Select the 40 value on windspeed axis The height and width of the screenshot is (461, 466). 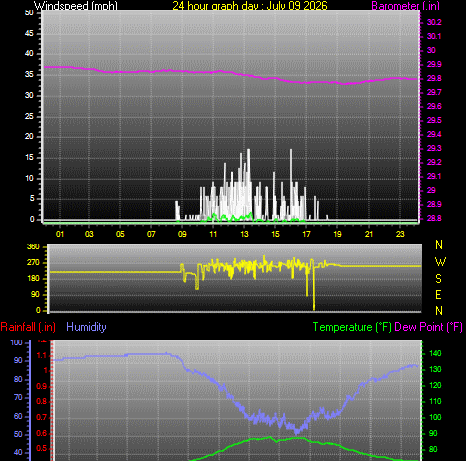(29, 53)
